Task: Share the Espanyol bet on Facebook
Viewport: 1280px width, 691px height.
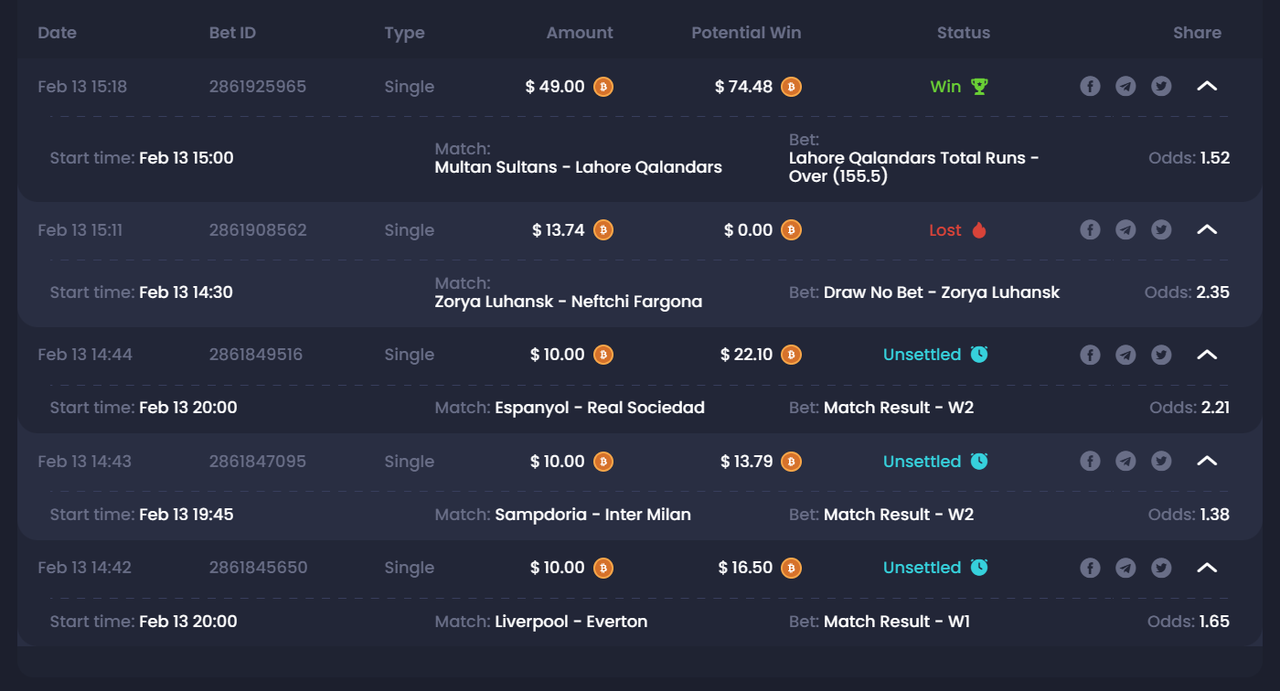Action: pyautogui.click(x=1090, y=354)
